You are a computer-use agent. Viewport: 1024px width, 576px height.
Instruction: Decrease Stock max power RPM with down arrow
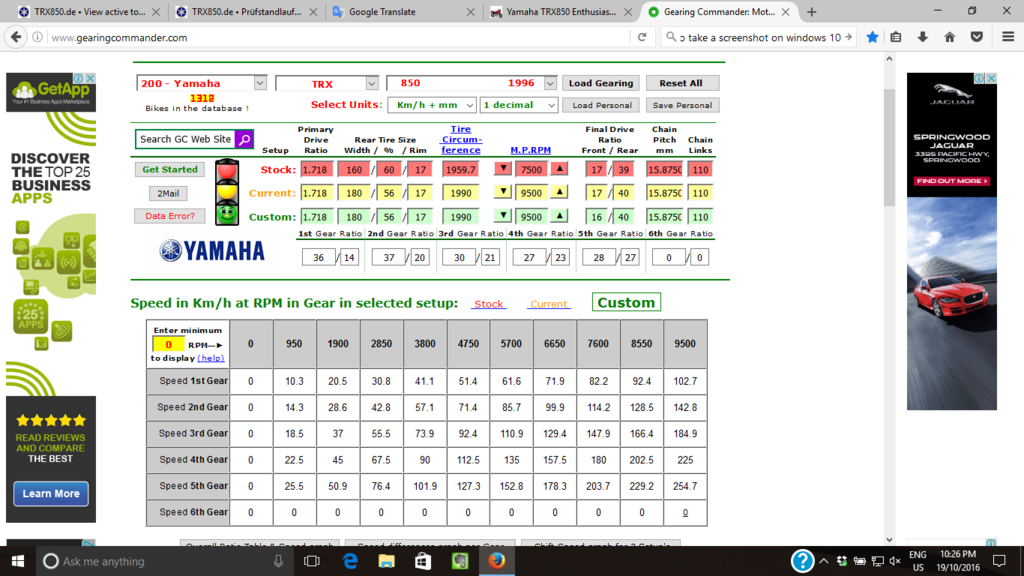tap(503, 169)
